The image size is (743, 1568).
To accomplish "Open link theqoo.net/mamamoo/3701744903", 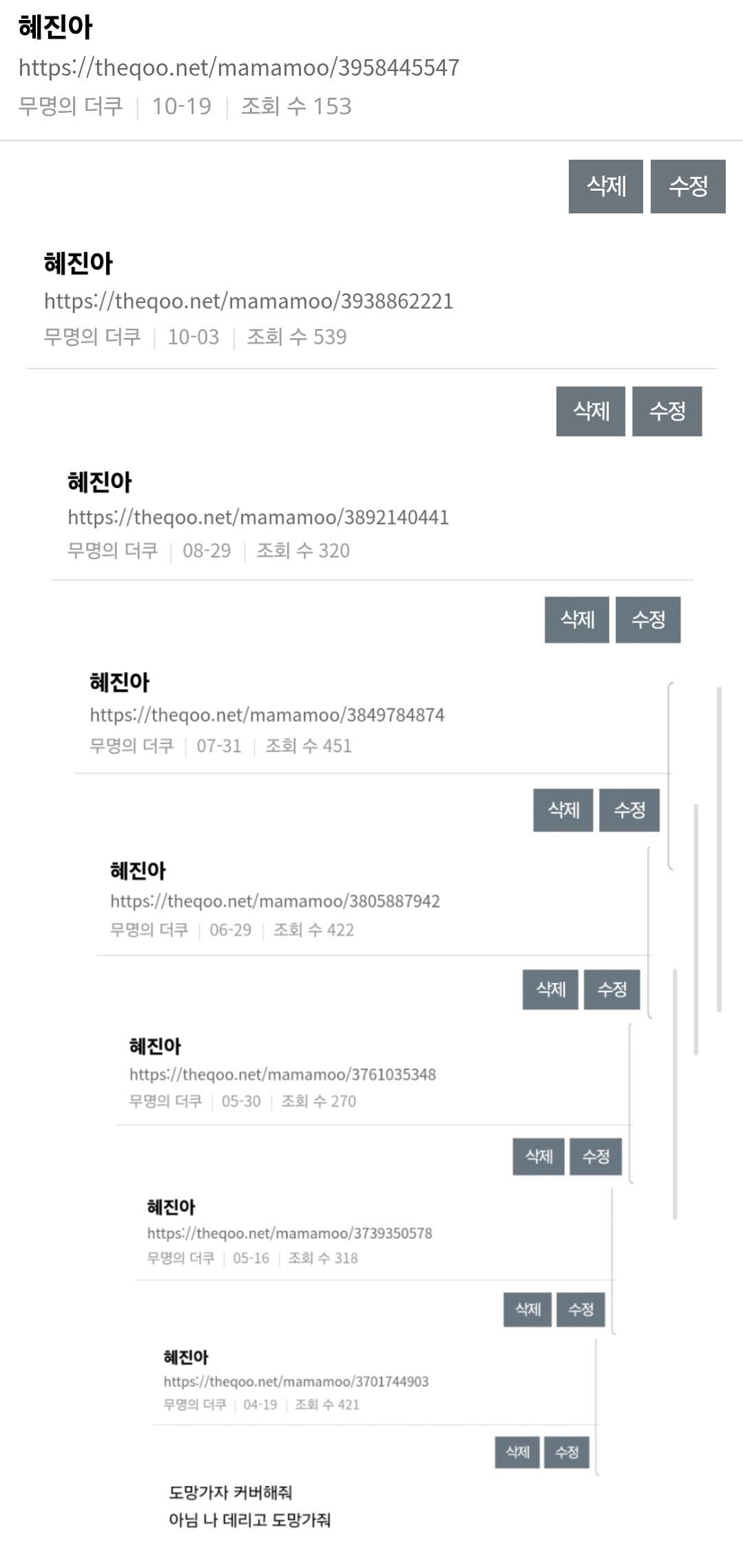I will (295, 1381).
